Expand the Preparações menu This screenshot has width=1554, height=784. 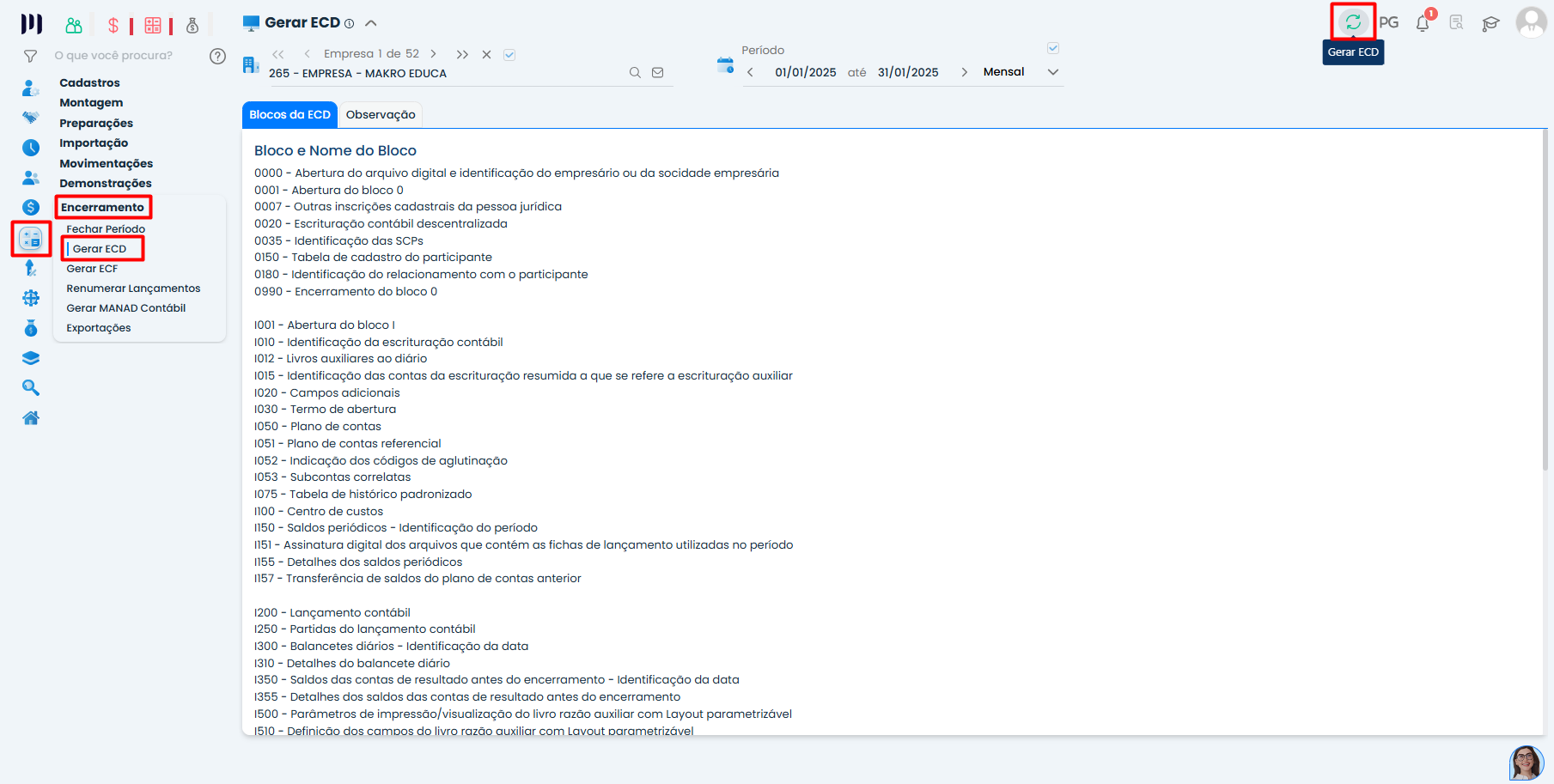pyautogui.click(x=96, y=123)
